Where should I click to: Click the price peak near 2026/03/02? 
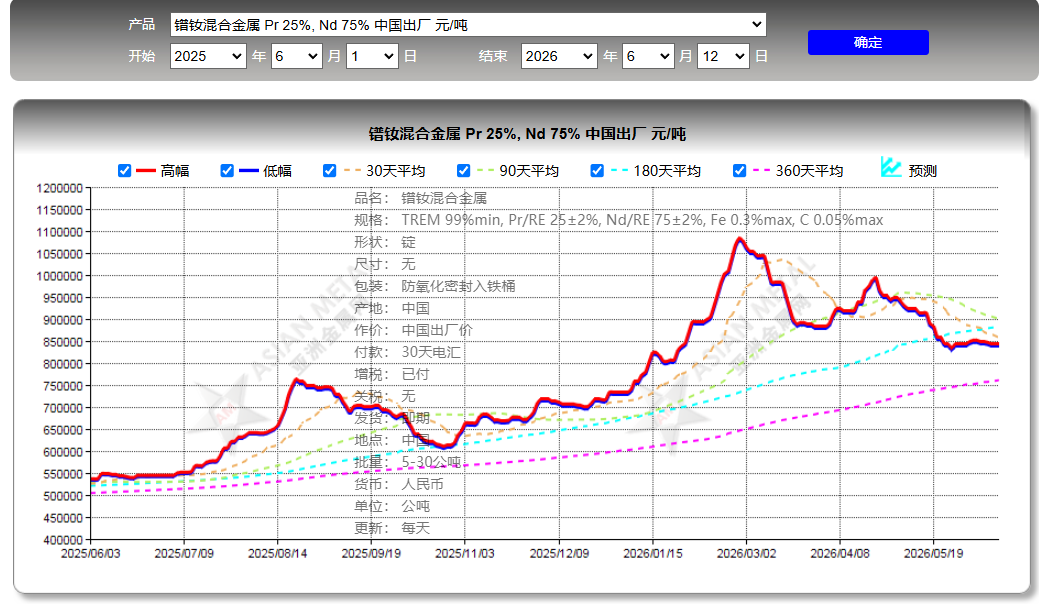740,239
